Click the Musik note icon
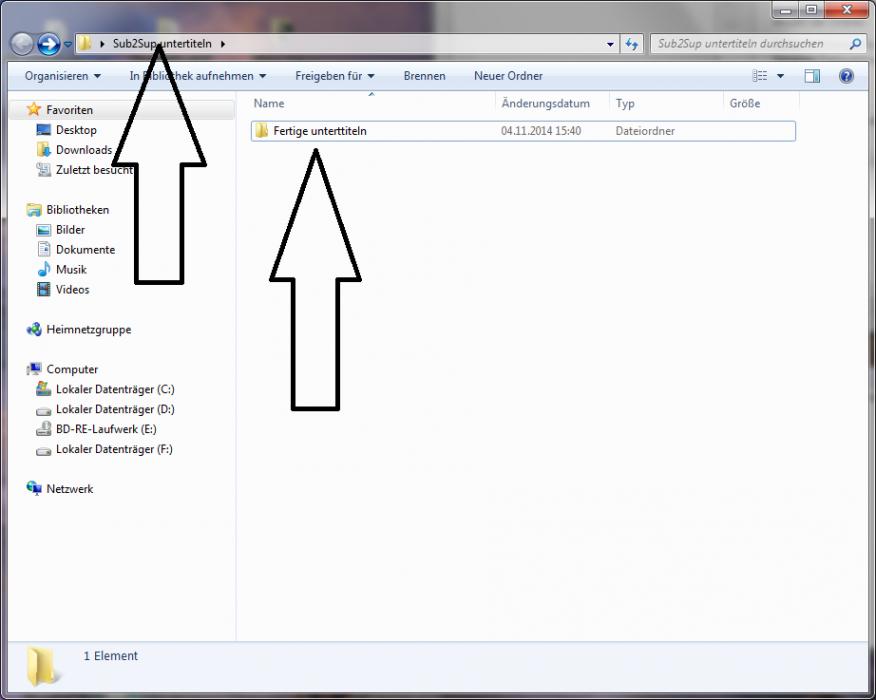 44,269
